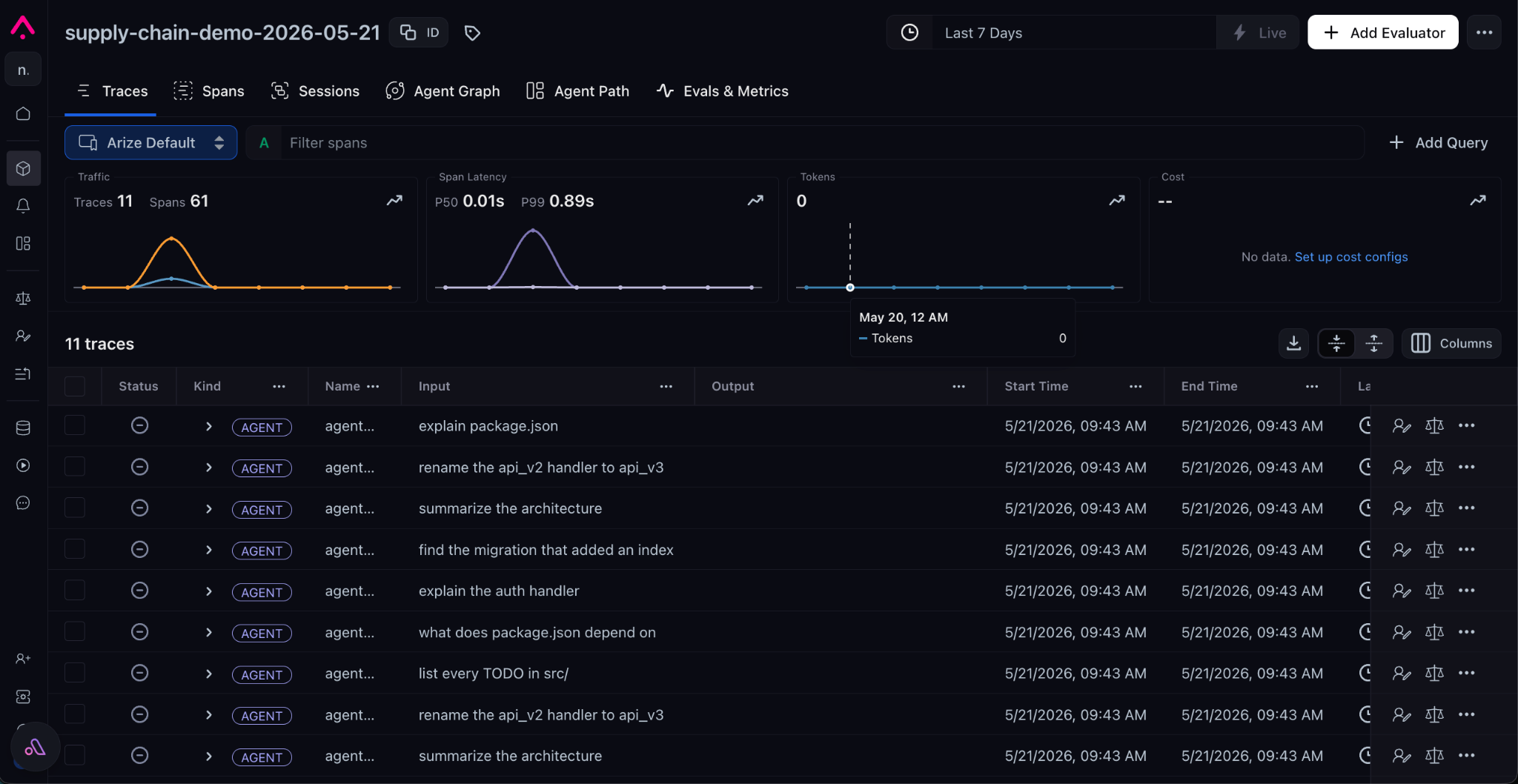Copy the project ID

pos(419,33)
